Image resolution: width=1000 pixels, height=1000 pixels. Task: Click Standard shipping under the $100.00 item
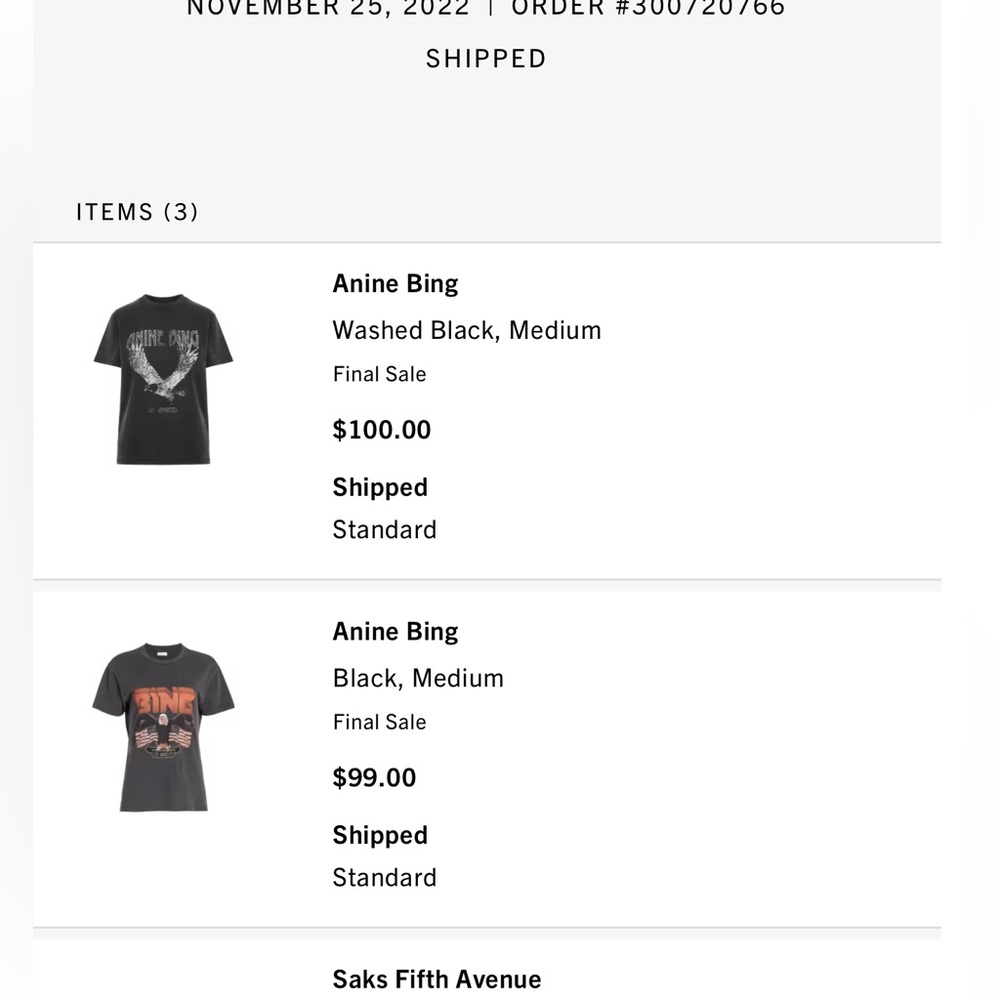click(384, 529)
